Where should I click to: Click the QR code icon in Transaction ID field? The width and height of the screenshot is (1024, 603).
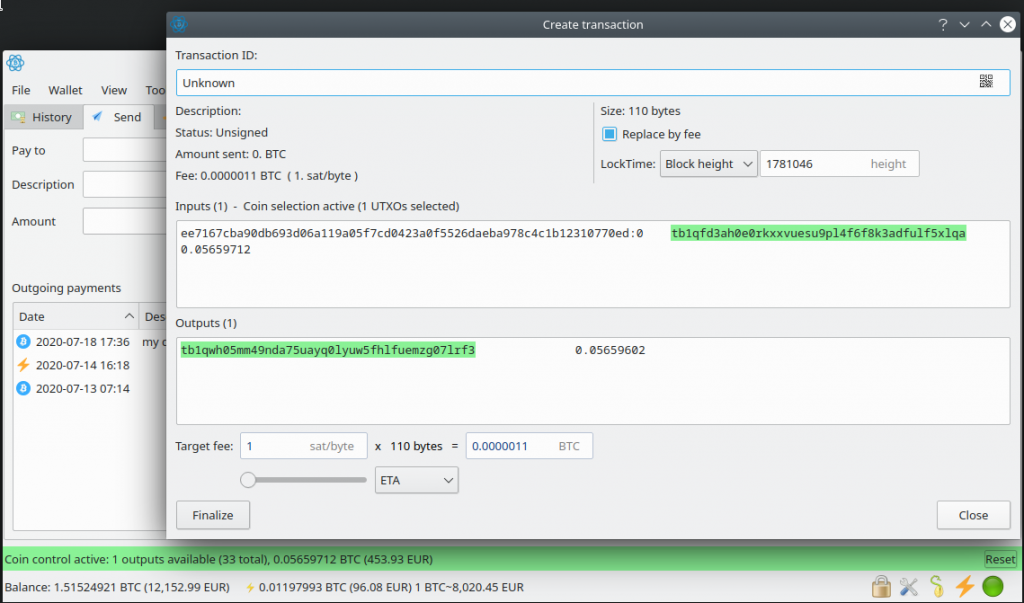pyautogui.click(x=986, y=82)
